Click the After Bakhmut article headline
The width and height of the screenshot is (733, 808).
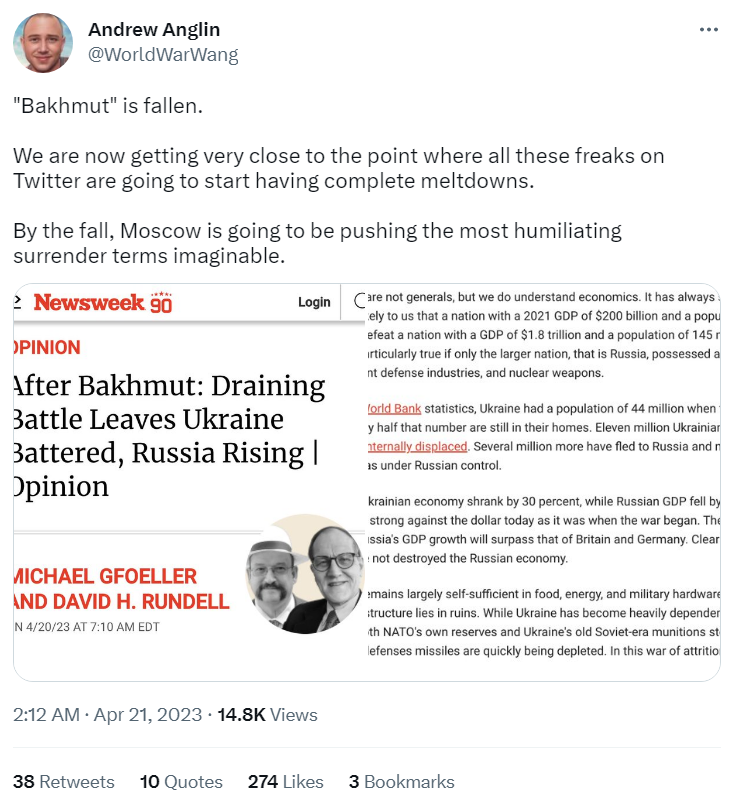[x=170, y=436]
